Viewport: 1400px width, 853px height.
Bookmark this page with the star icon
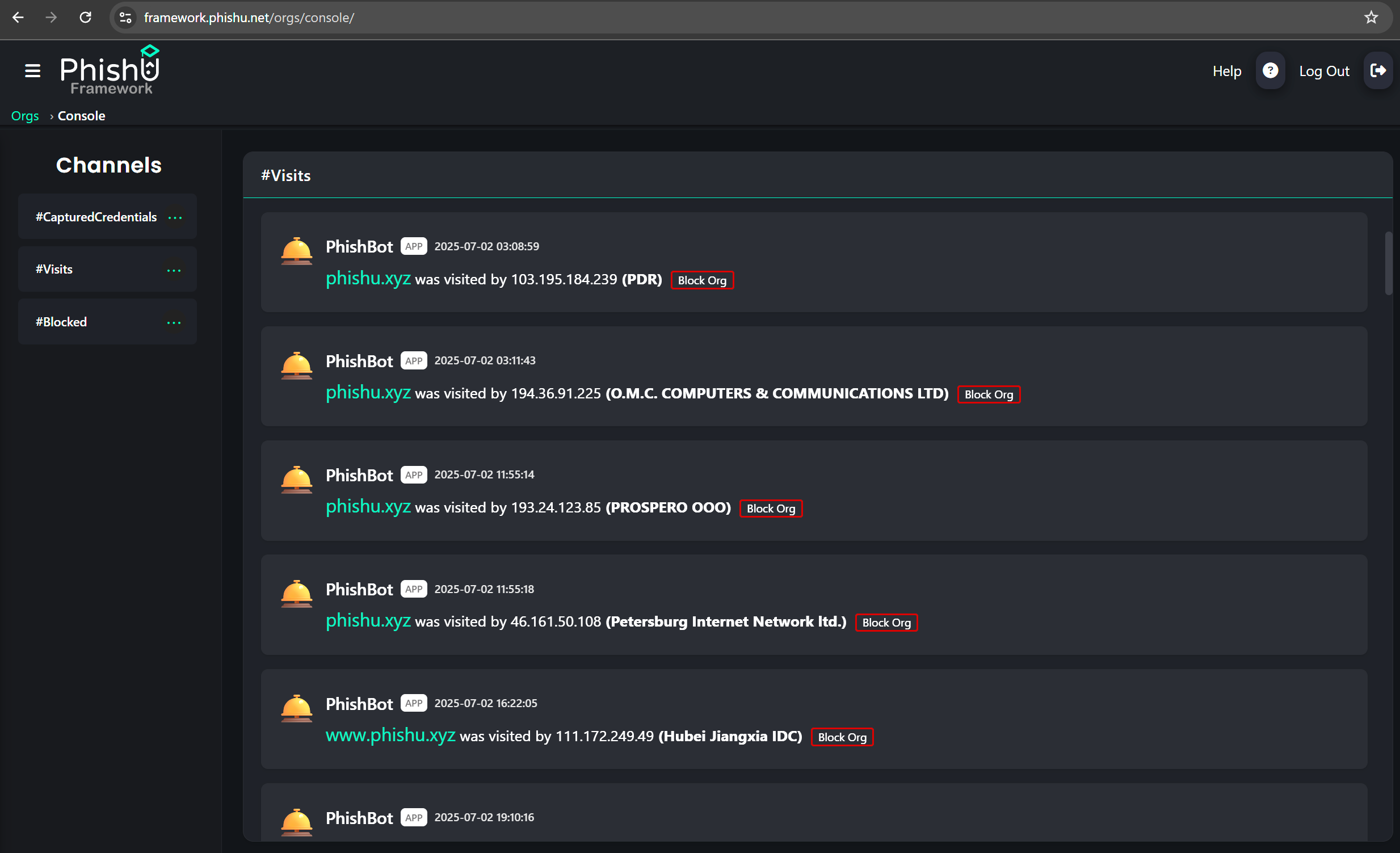tap(1371, 18)
